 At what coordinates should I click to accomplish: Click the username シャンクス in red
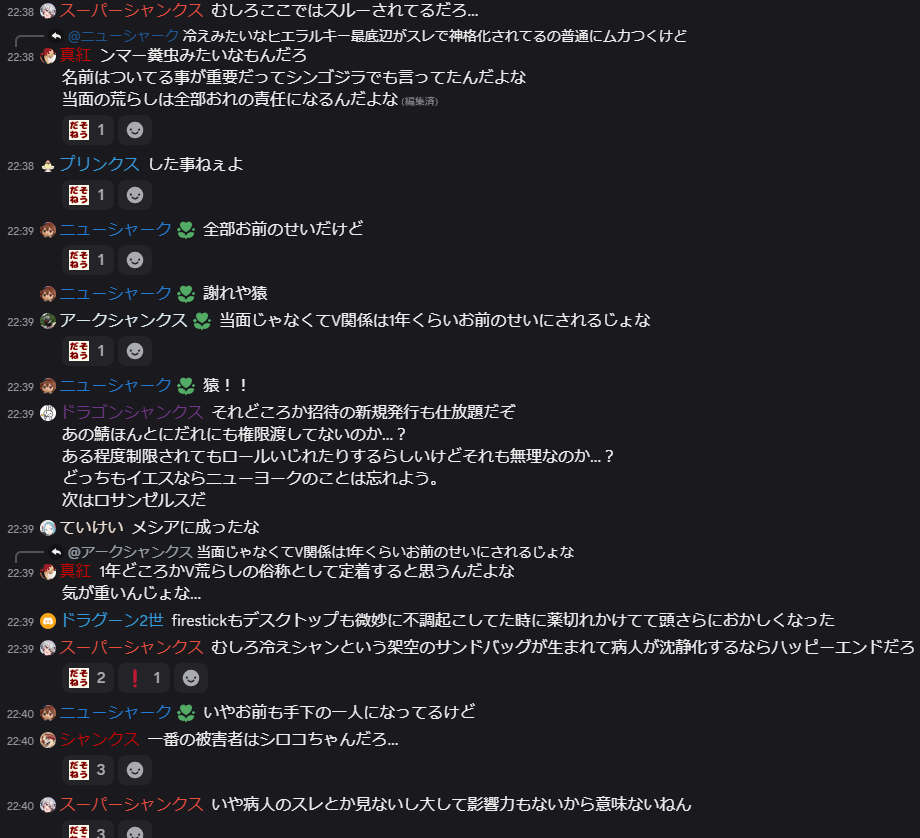click(x=99, y=739)
